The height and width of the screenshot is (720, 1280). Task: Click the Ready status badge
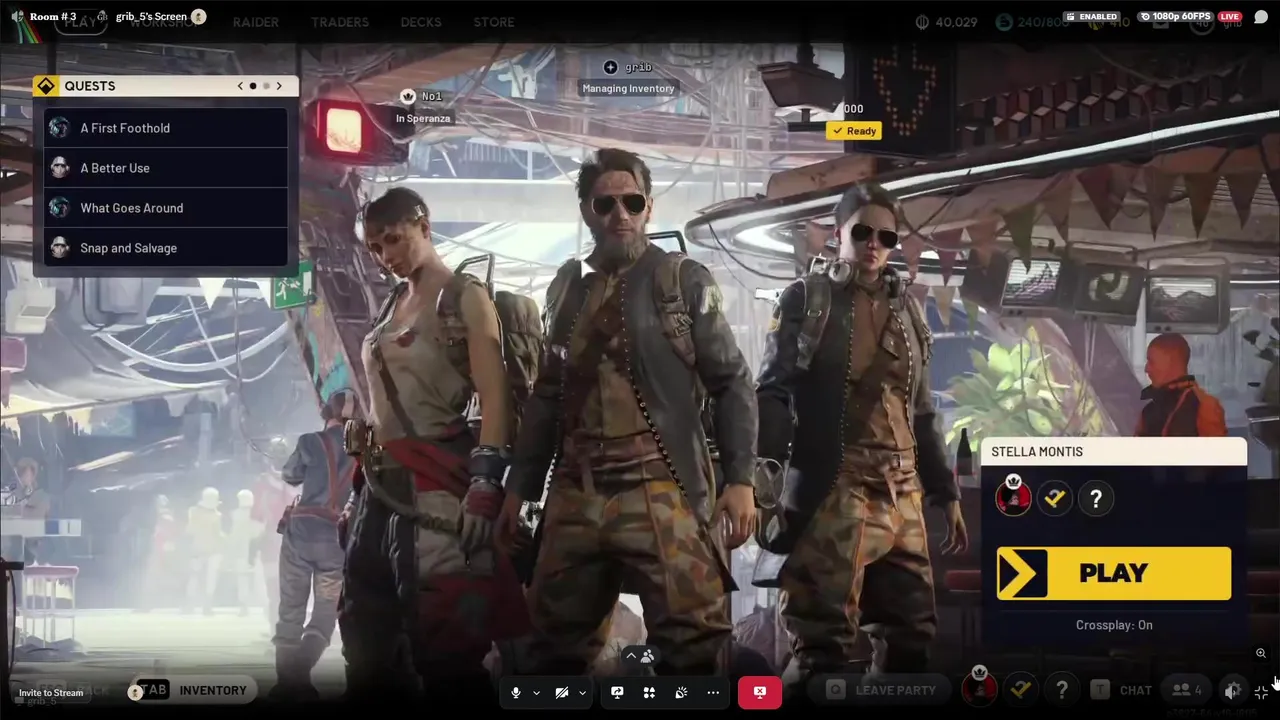(x=854, y=131)
